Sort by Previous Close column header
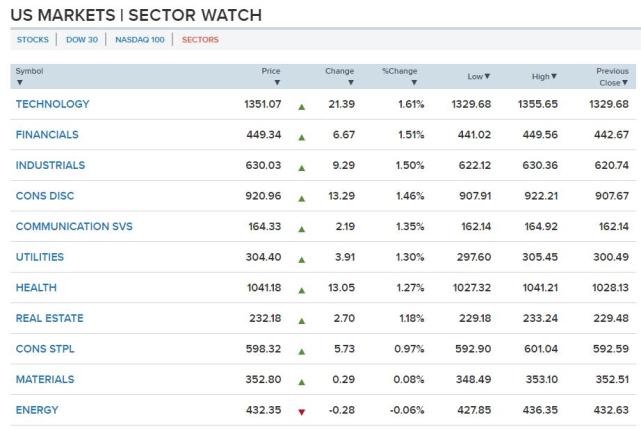This screenshot has height=429, width=641. 612,76
